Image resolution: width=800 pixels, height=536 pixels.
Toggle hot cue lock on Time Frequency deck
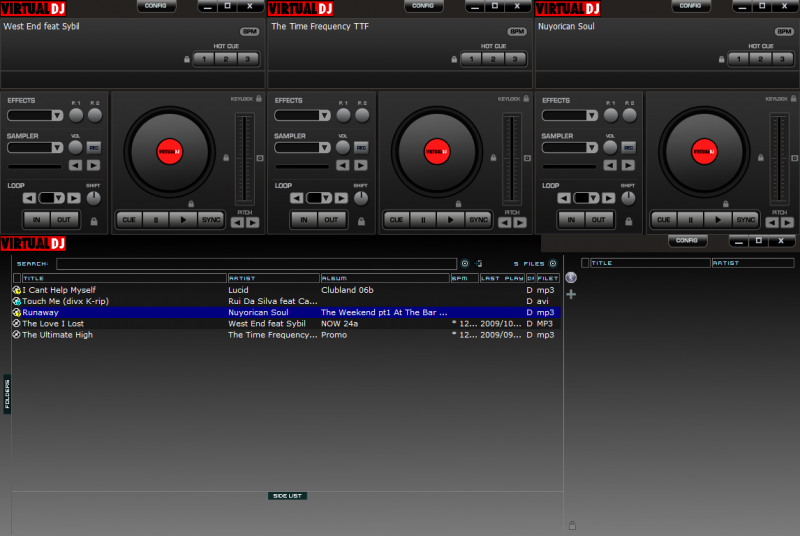point(454,59)
